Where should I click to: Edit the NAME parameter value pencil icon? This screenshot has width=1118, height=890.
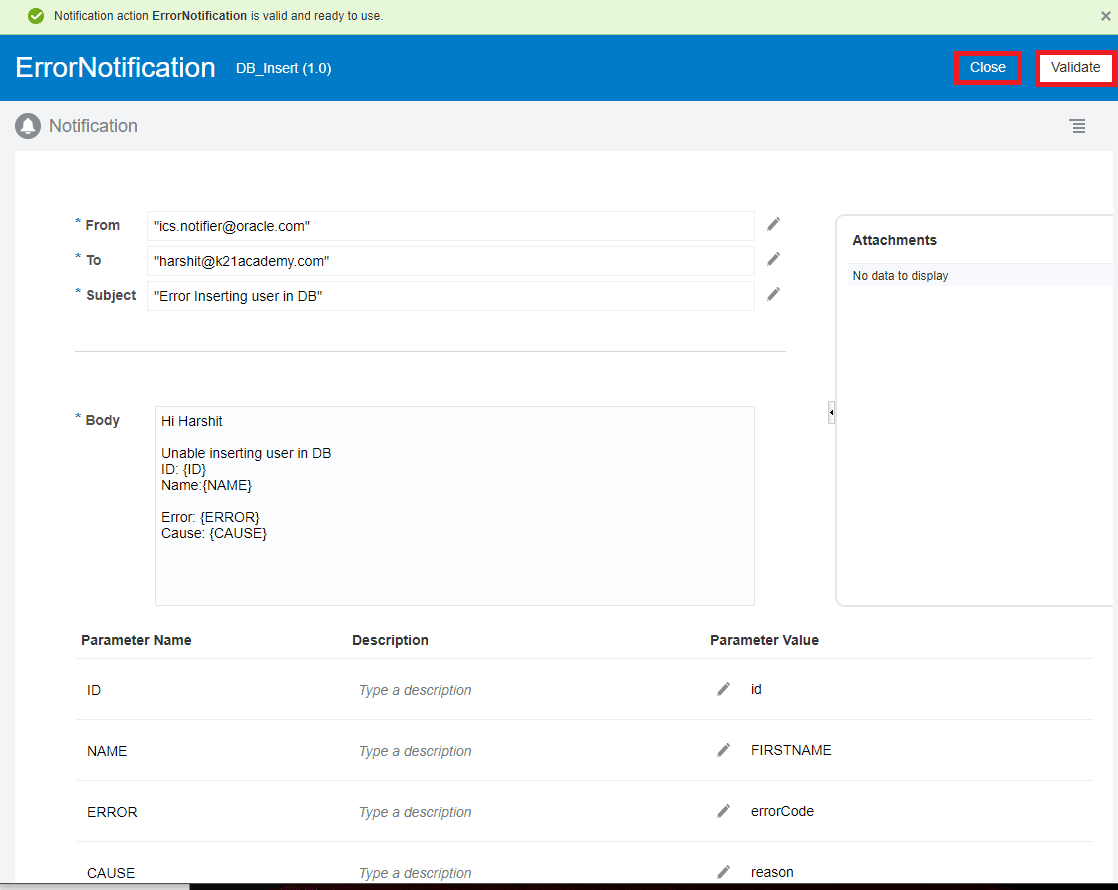coord(723,749)
